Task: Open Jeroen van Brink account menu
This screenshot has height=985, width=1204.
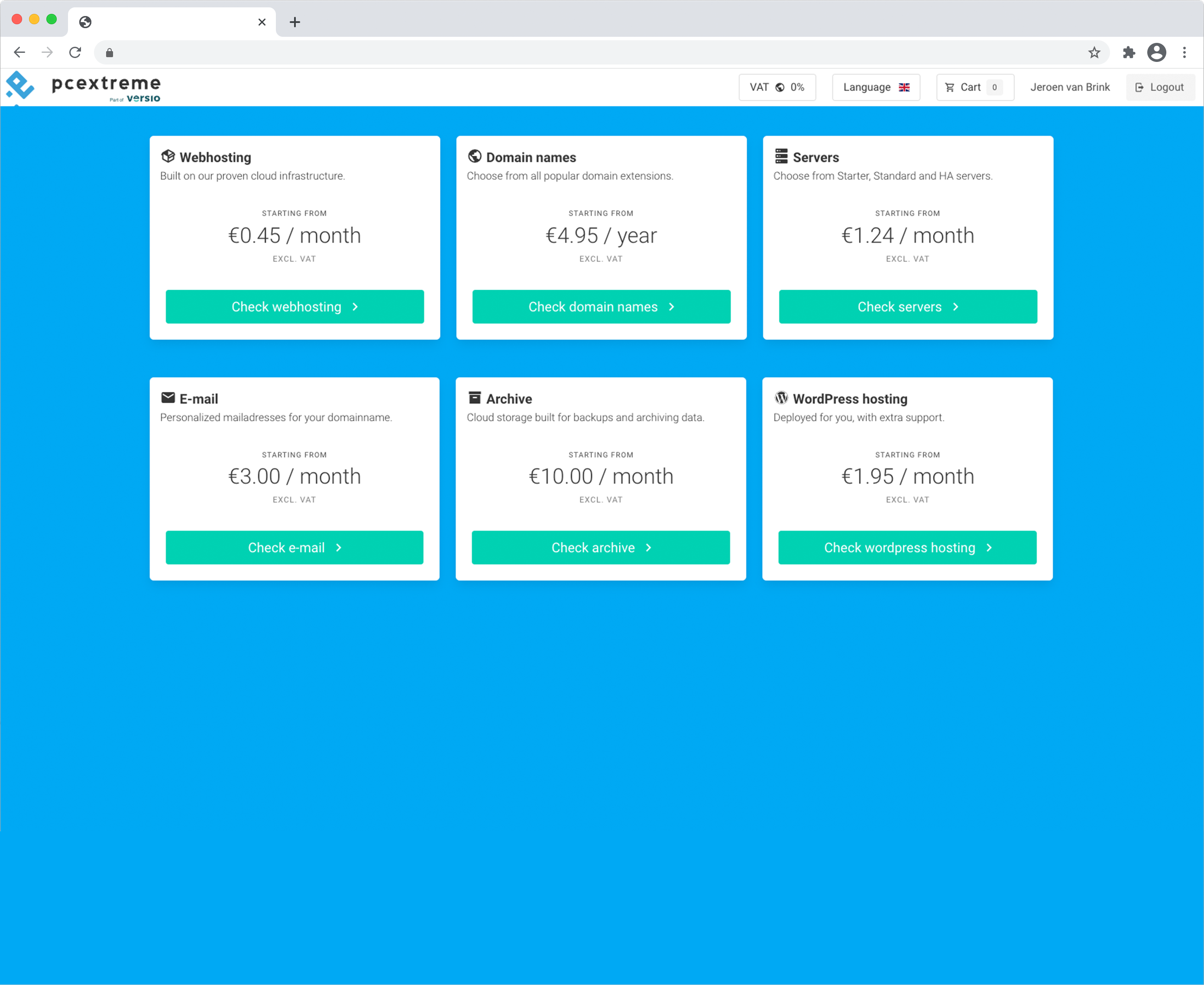Action: click(1069, 87)
